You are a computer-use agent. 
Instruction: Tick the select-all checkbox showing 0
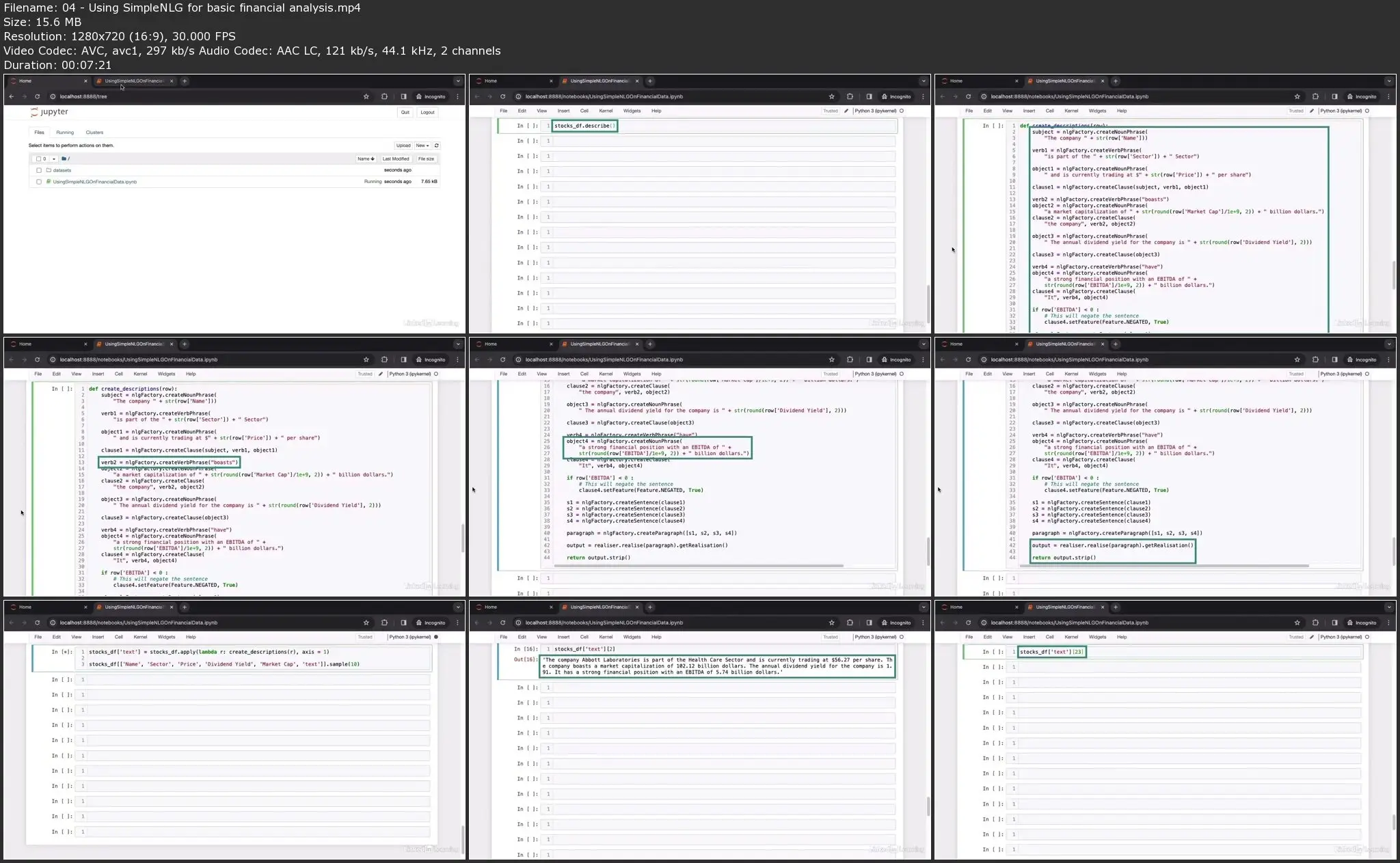39,159
